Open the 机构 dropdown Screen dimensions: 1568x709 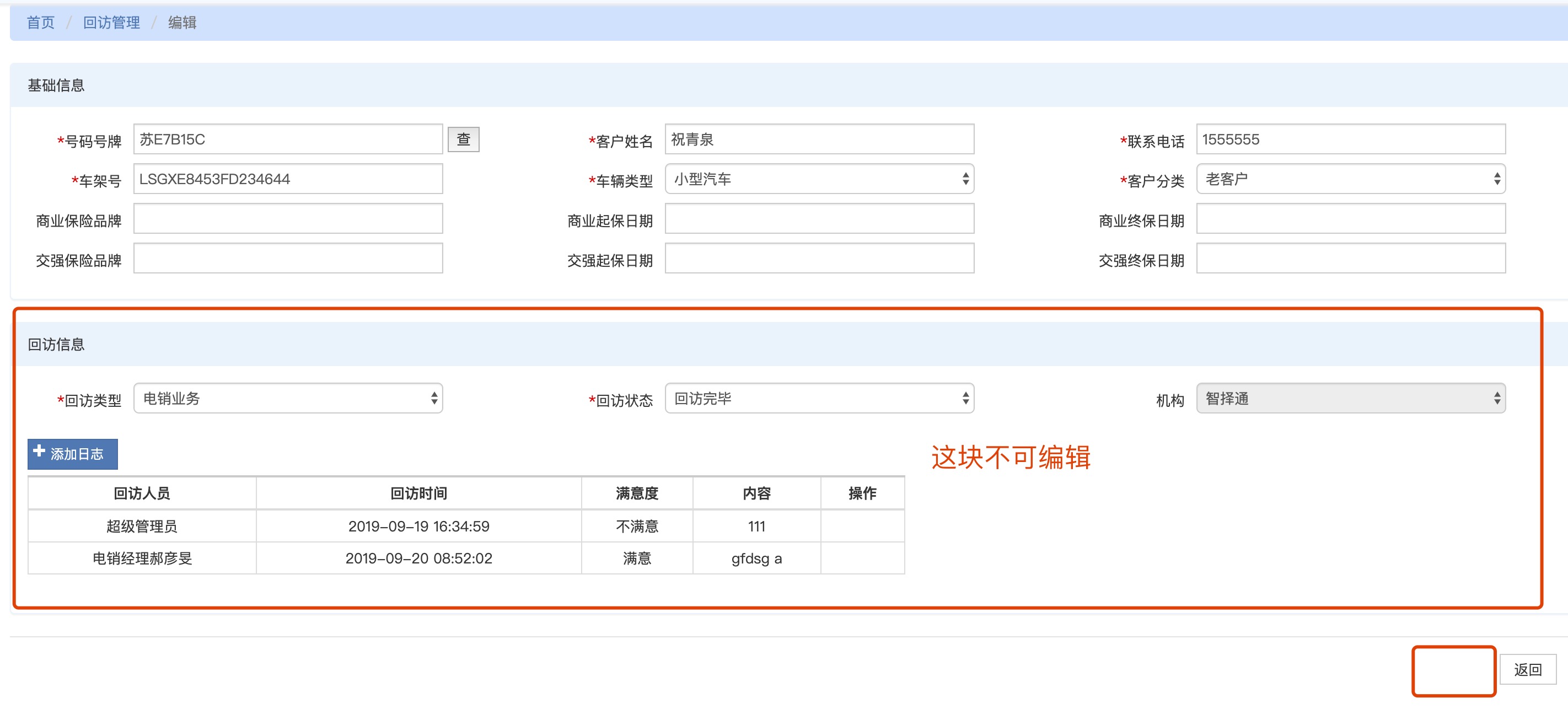click(x=1350, y=398)
